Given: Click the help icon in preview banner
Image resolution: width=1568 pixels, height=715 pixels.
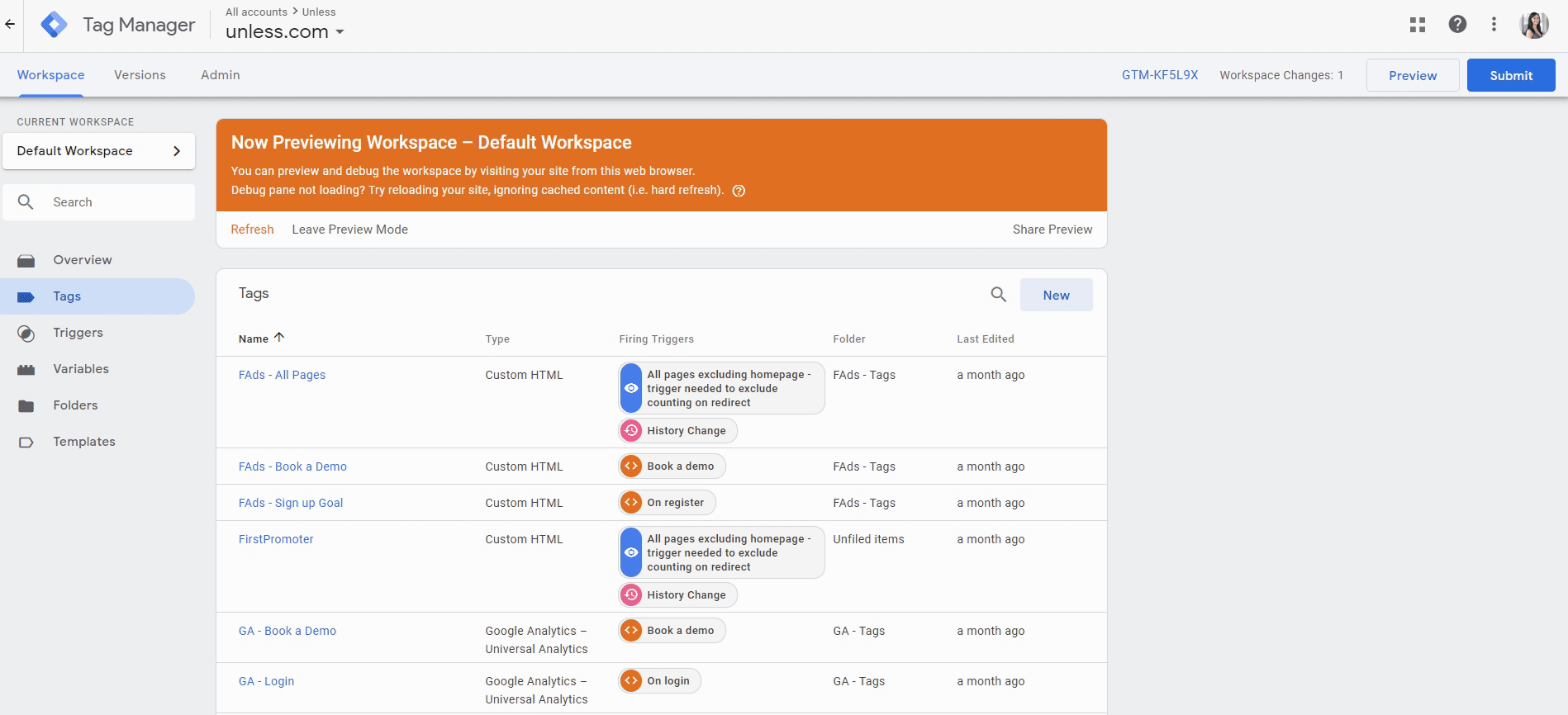Looking at the screenshot, I should (739, 191).
